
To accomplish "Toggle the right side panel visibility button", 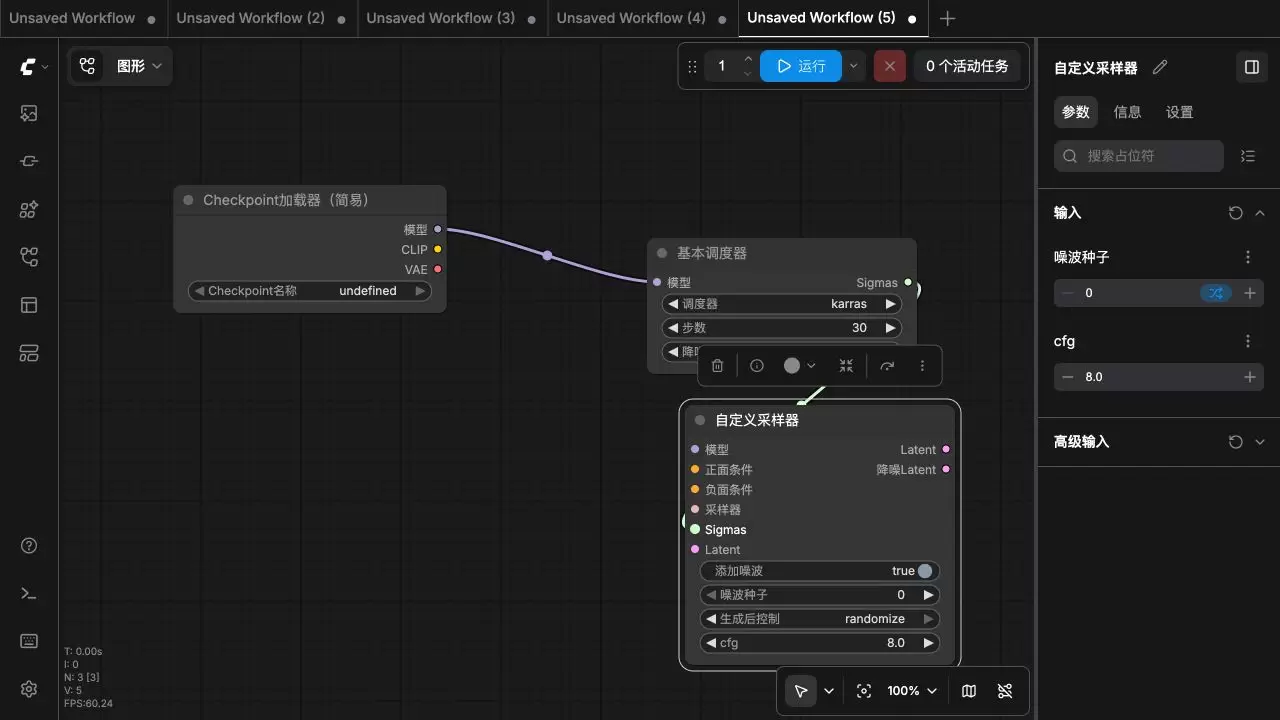I will [1252, 67].
